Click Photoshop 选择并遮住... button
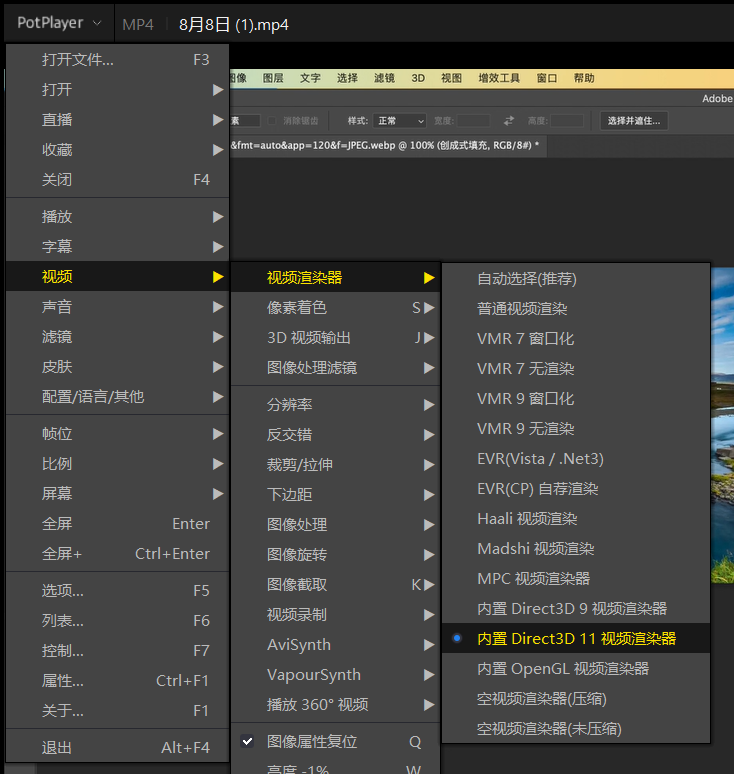The height and width of the screenshot is (774, 734). click(634, 121)
